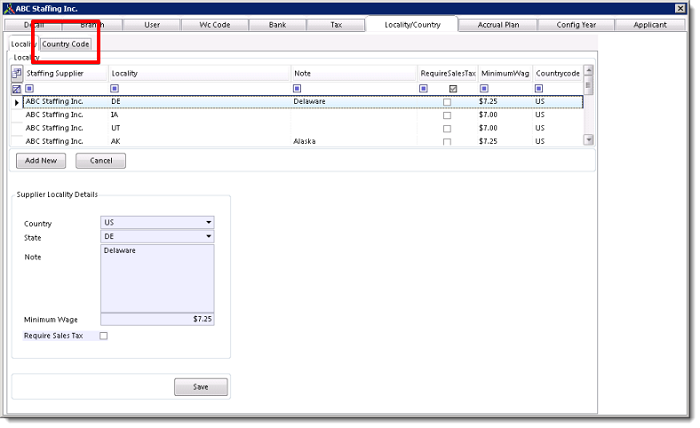Click the Cancel button

pyautogui.click(x=101, y=161)
